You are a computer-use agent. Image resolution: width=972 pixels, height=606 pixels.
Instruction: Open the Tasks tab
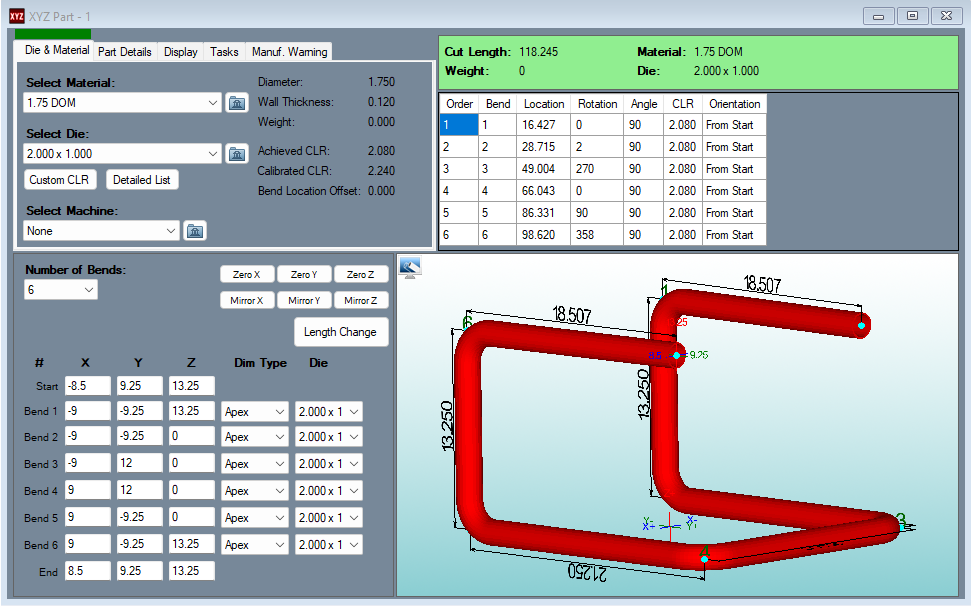224,52
